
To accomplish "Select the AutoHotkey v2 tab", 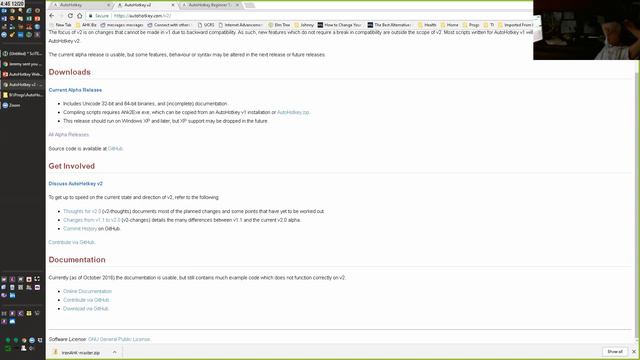I will [144, 5].
